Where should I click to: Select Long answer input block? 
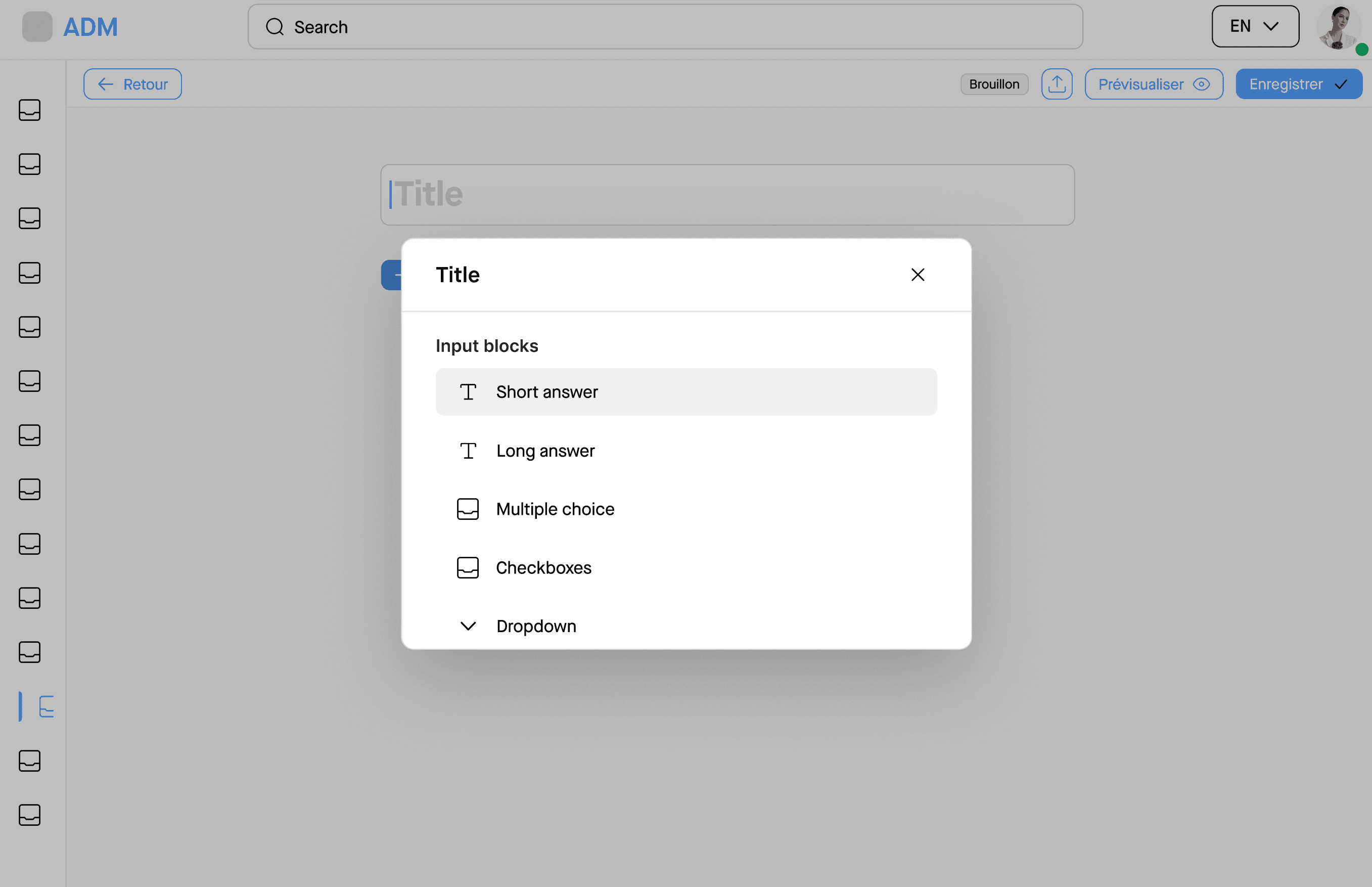687,451
